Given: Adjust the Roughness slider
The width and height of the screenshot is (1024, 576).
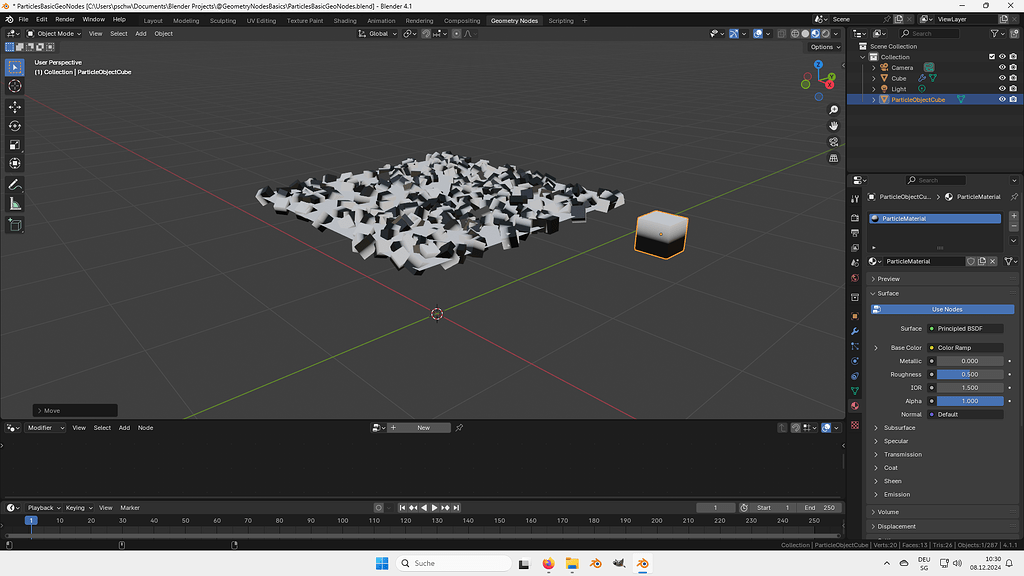Looking at the screenshot, I should pos(970,375).
